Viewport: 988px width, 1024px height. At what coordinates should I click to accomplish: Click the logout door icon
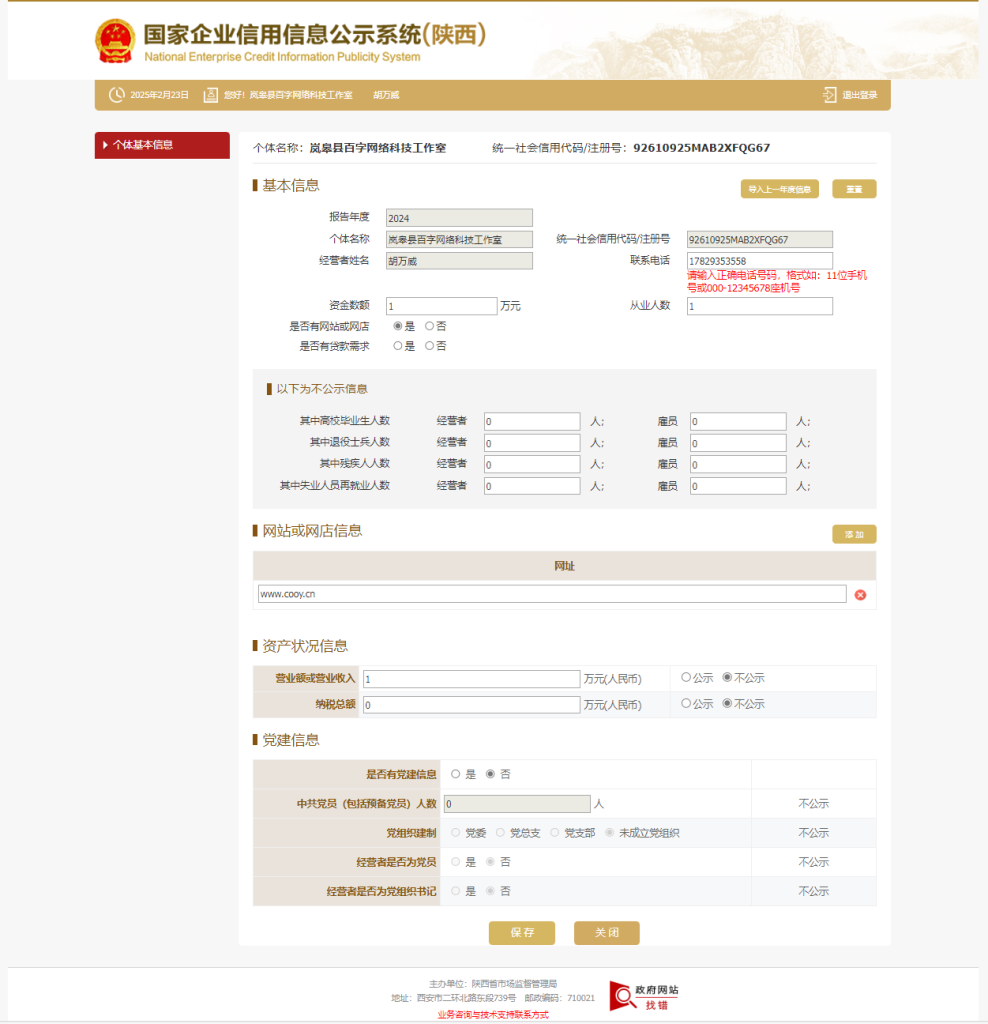click(x=829, y=95)
